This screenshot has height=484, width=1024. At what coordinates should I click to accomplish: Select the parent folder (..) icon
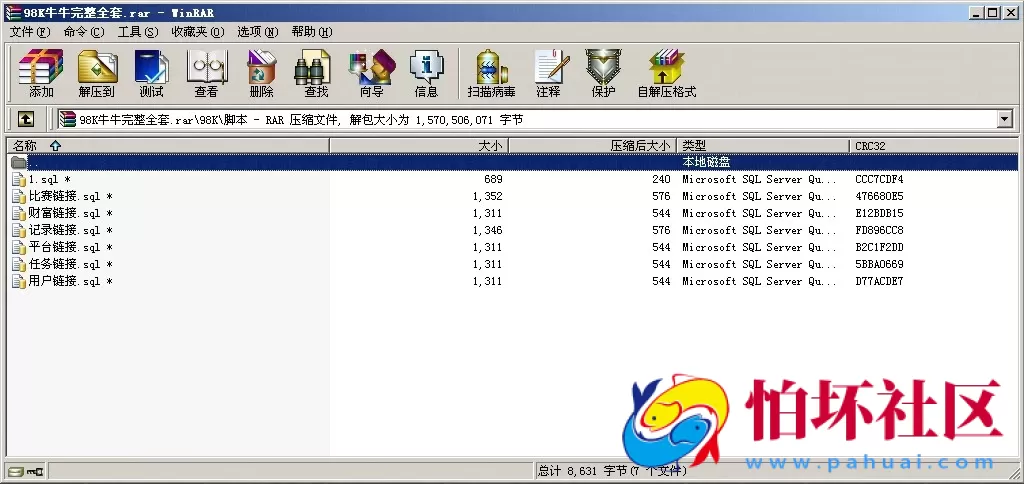(x=18, y=162)
